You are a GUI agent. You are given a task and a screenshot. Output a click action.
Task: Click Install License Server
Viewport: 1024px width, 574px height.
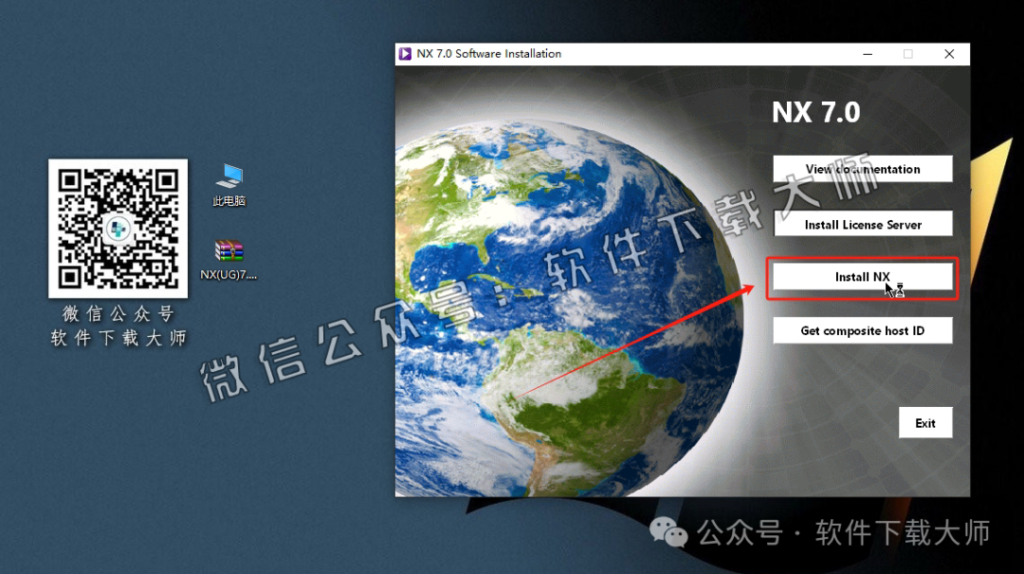click(862, 224)
